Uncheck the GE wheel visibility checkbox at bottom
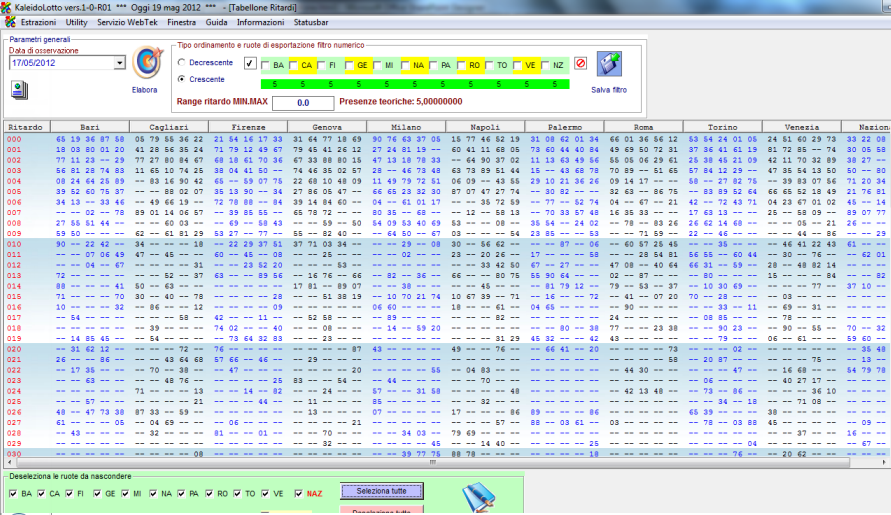891x515 pixels. click(x=97, y=493)
